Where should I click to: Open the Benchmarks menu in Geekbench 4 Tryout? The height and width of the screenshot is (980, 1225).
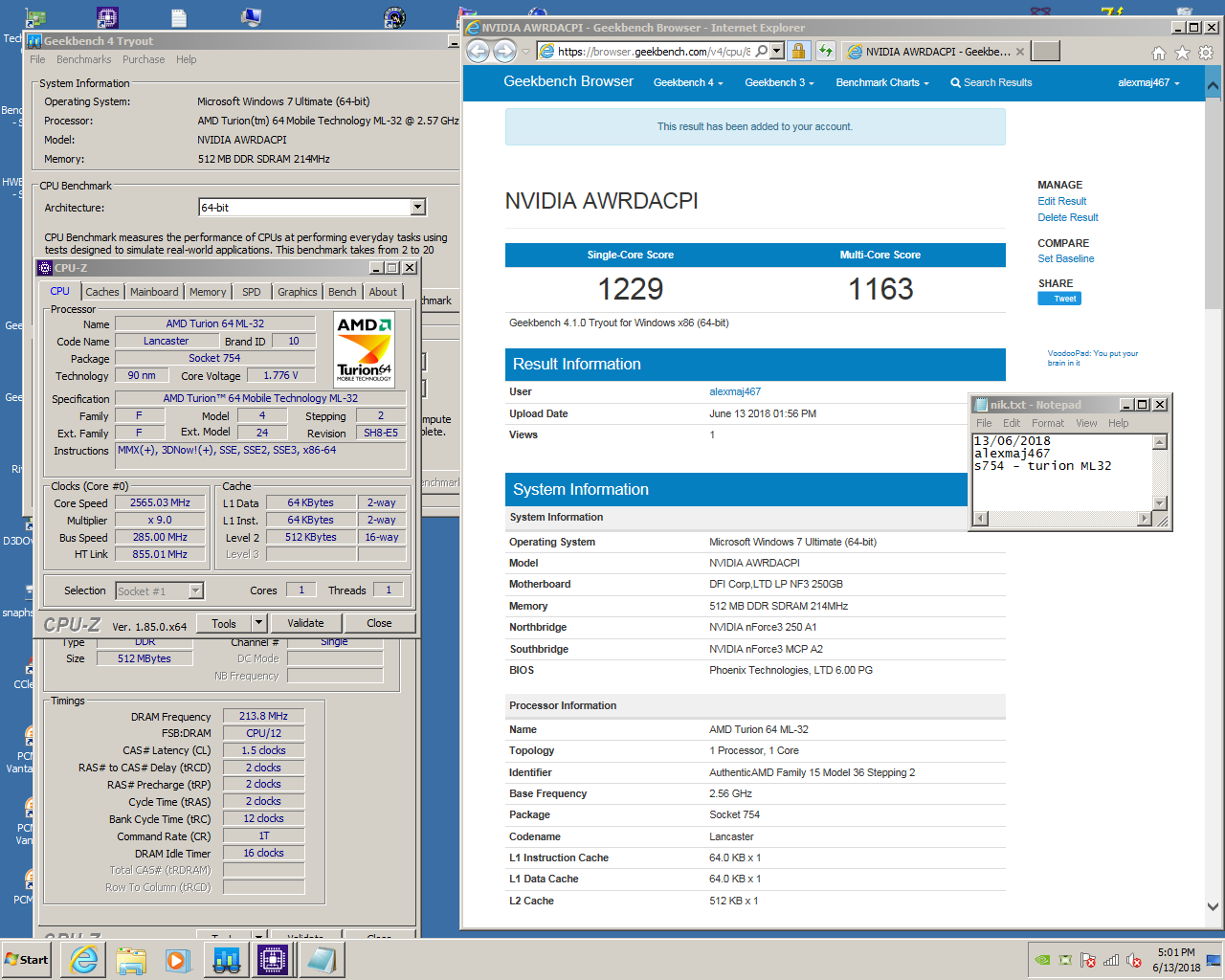tap(83, 59)
